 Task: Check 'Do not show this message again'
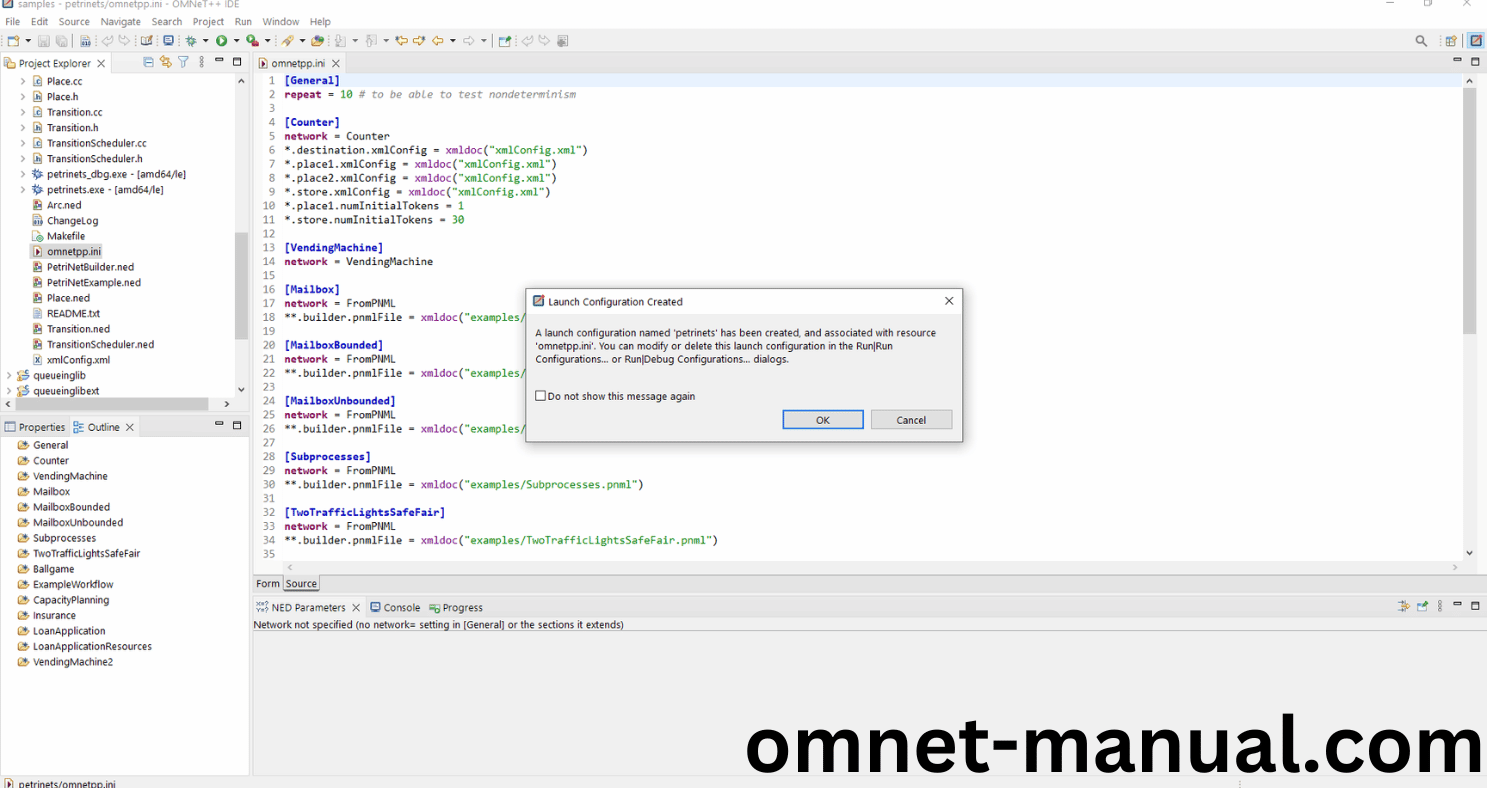541,396
